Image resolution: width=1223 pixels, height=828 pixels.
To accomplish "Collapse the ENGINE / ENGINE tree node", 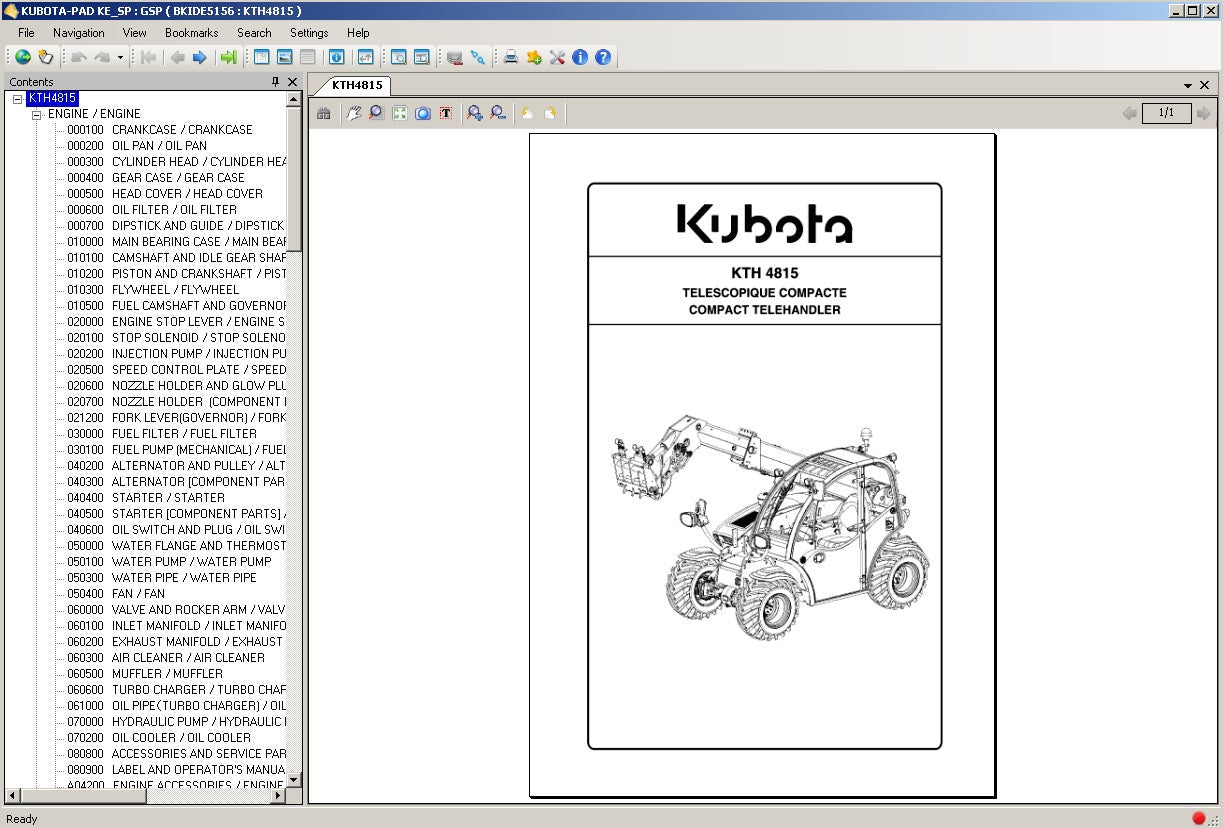I will pyautogui.click(x=37, y=115).
